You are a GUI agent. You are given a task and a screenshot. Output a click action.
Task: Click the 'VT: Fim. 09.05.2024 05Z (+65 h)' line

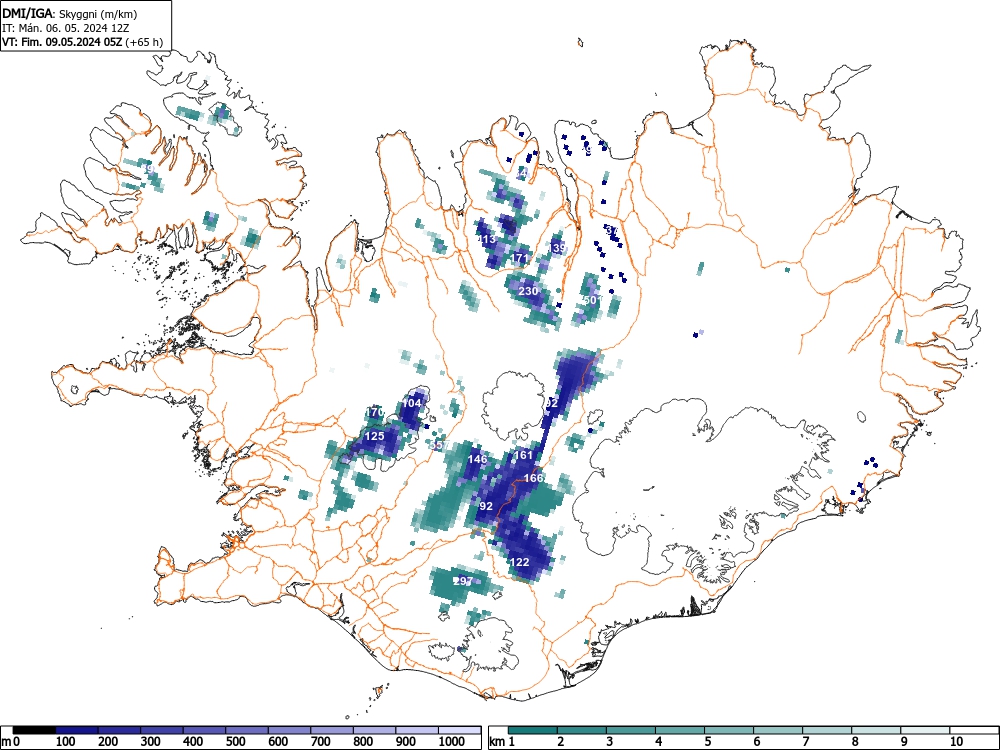[82, 42]
